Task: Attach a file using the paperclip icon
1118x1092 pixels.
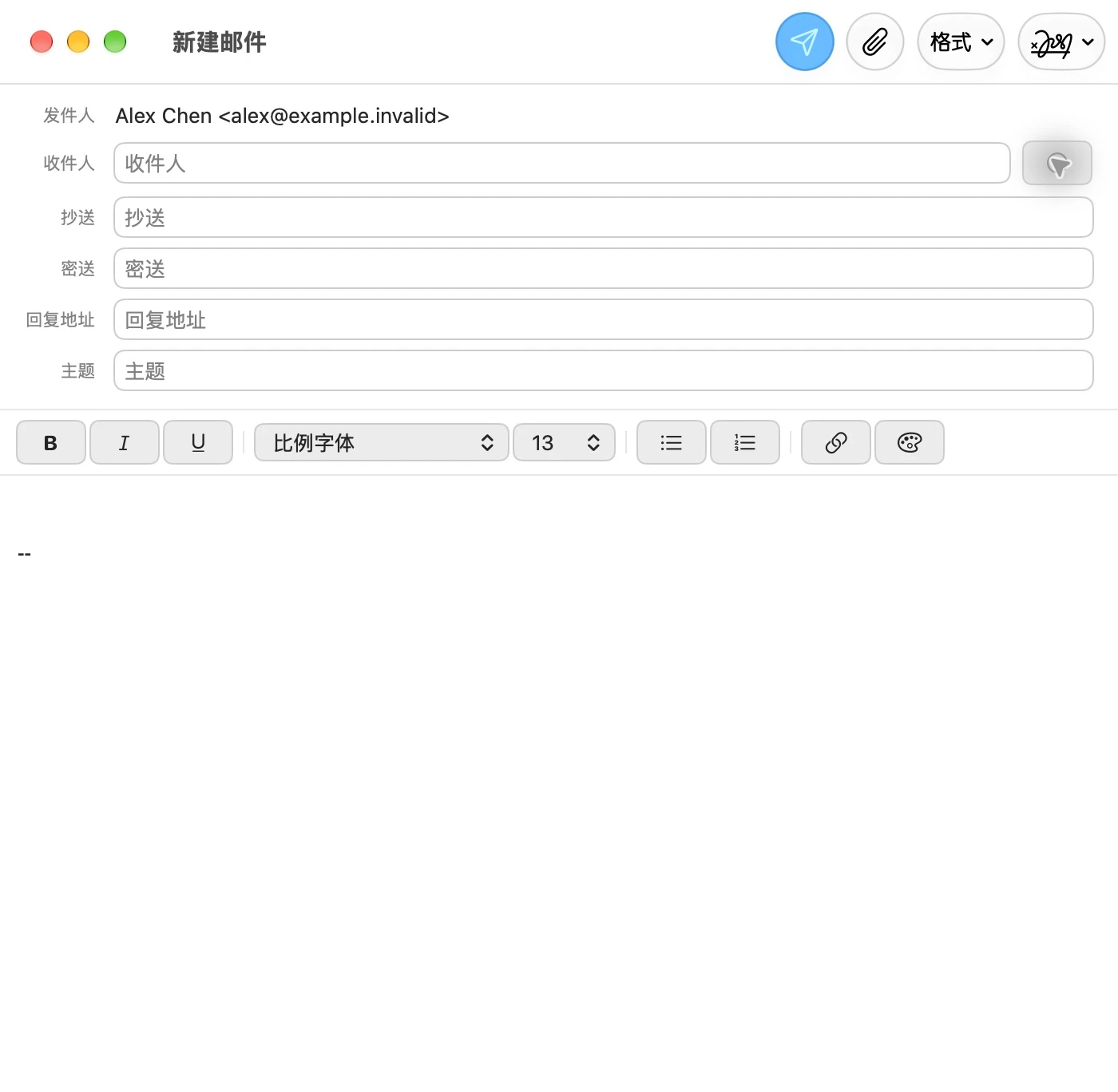Action: coord(875,42)
